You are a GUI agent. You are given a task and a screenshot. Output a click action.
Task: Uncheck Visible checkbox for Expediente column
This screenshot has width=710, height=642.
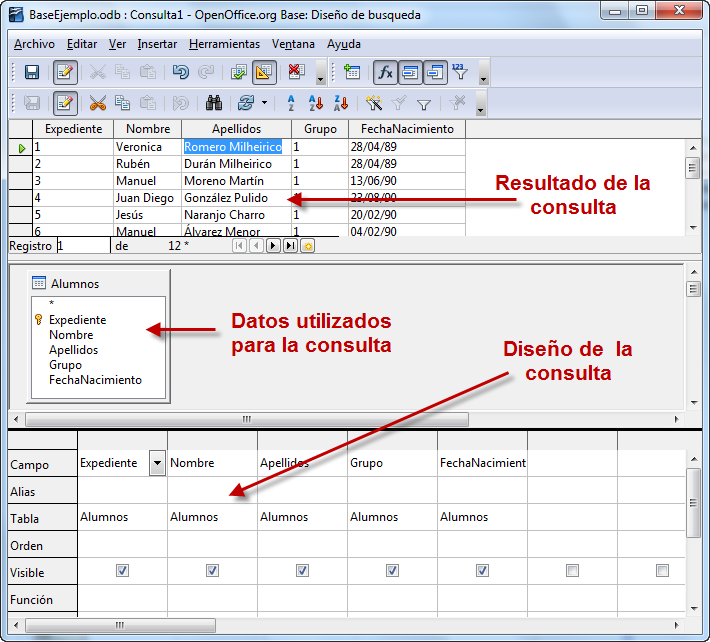[x=122, y=570]
